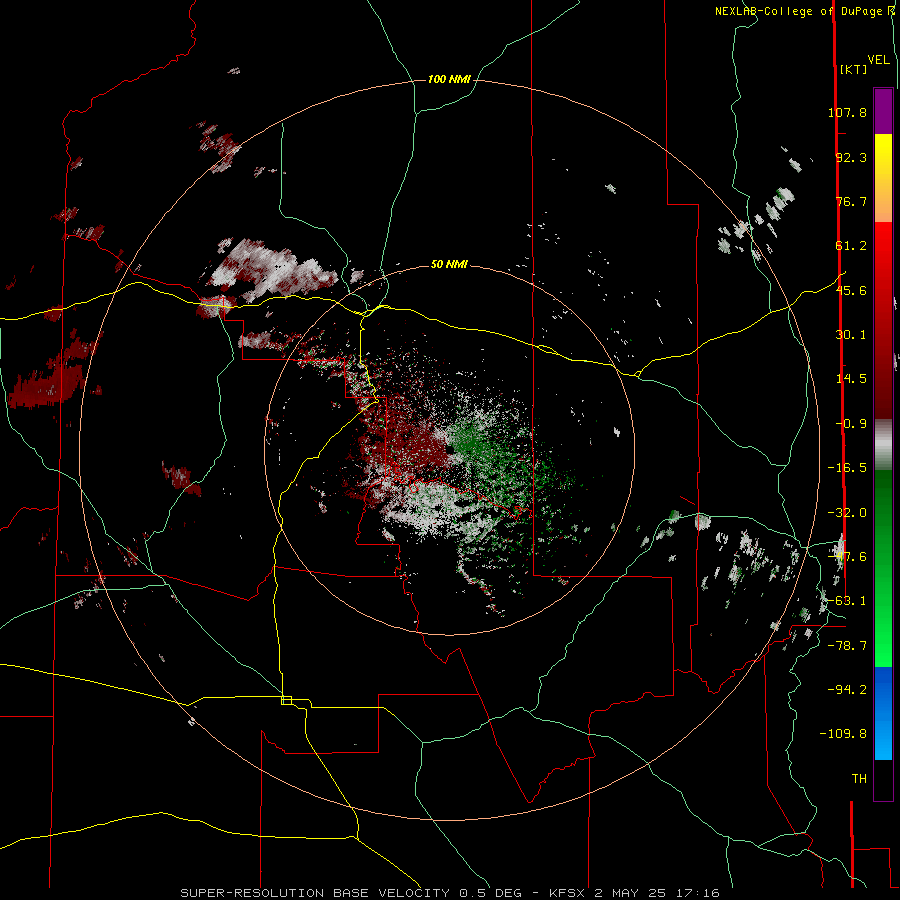900x900 pixels.
Task: Click the small yellow square highway marker
Action: tap(286, 700)
